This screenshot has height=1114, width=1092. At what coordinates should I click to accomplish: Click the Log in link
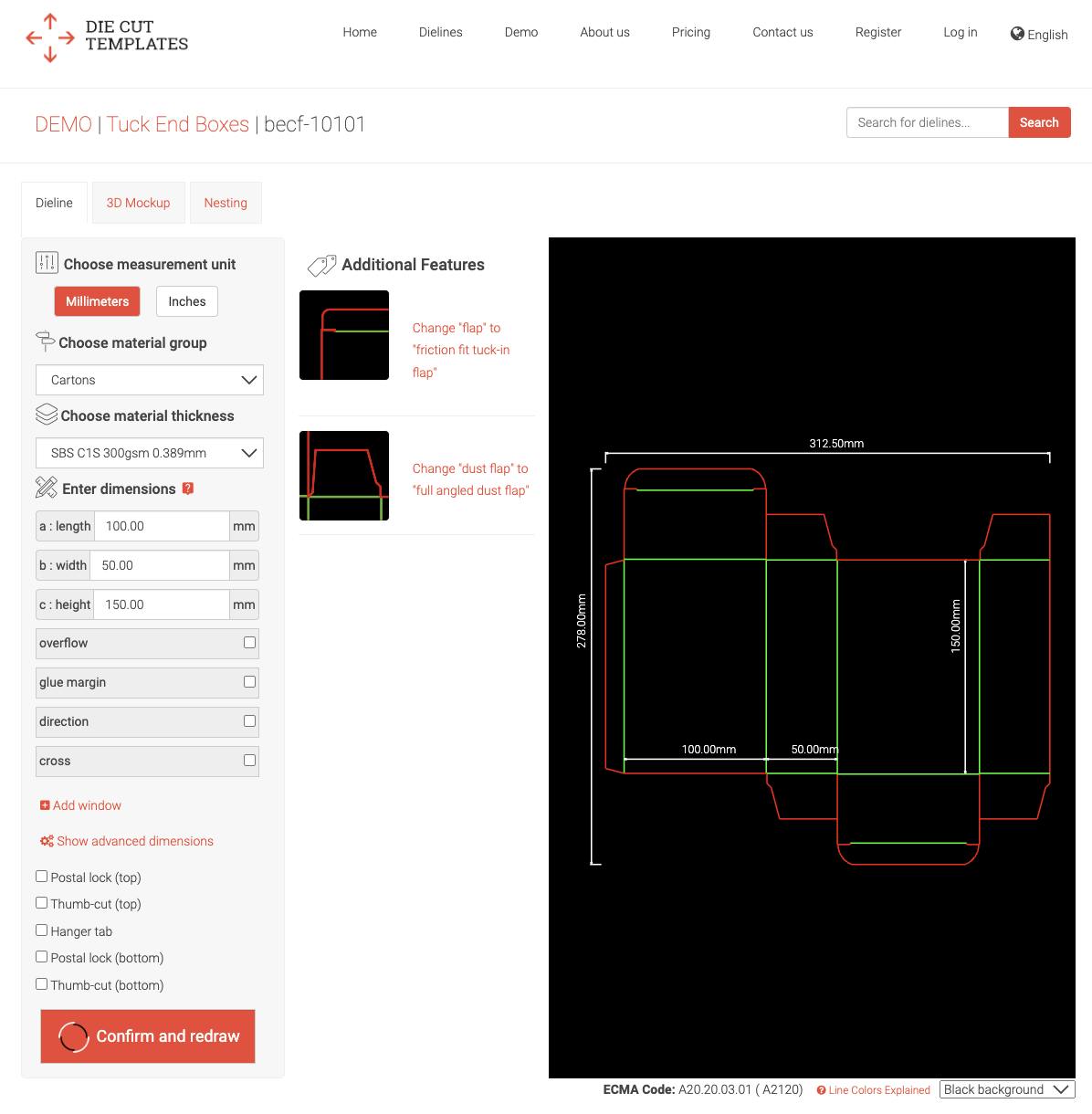pyautogui.click(x=961, y=32)
